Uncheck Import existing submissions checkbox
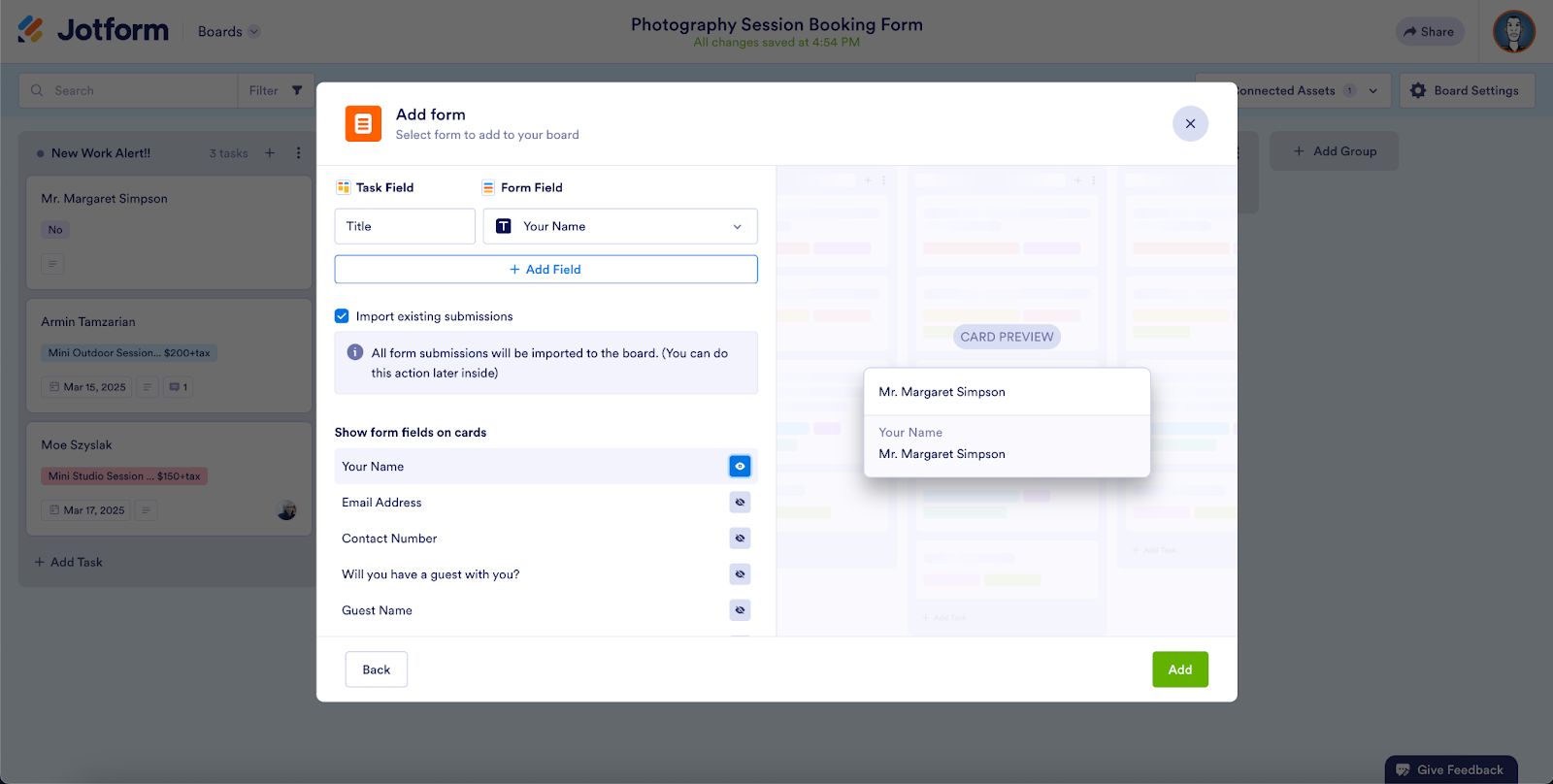This screenshot has width=1553, height=784. pos(342,316)
